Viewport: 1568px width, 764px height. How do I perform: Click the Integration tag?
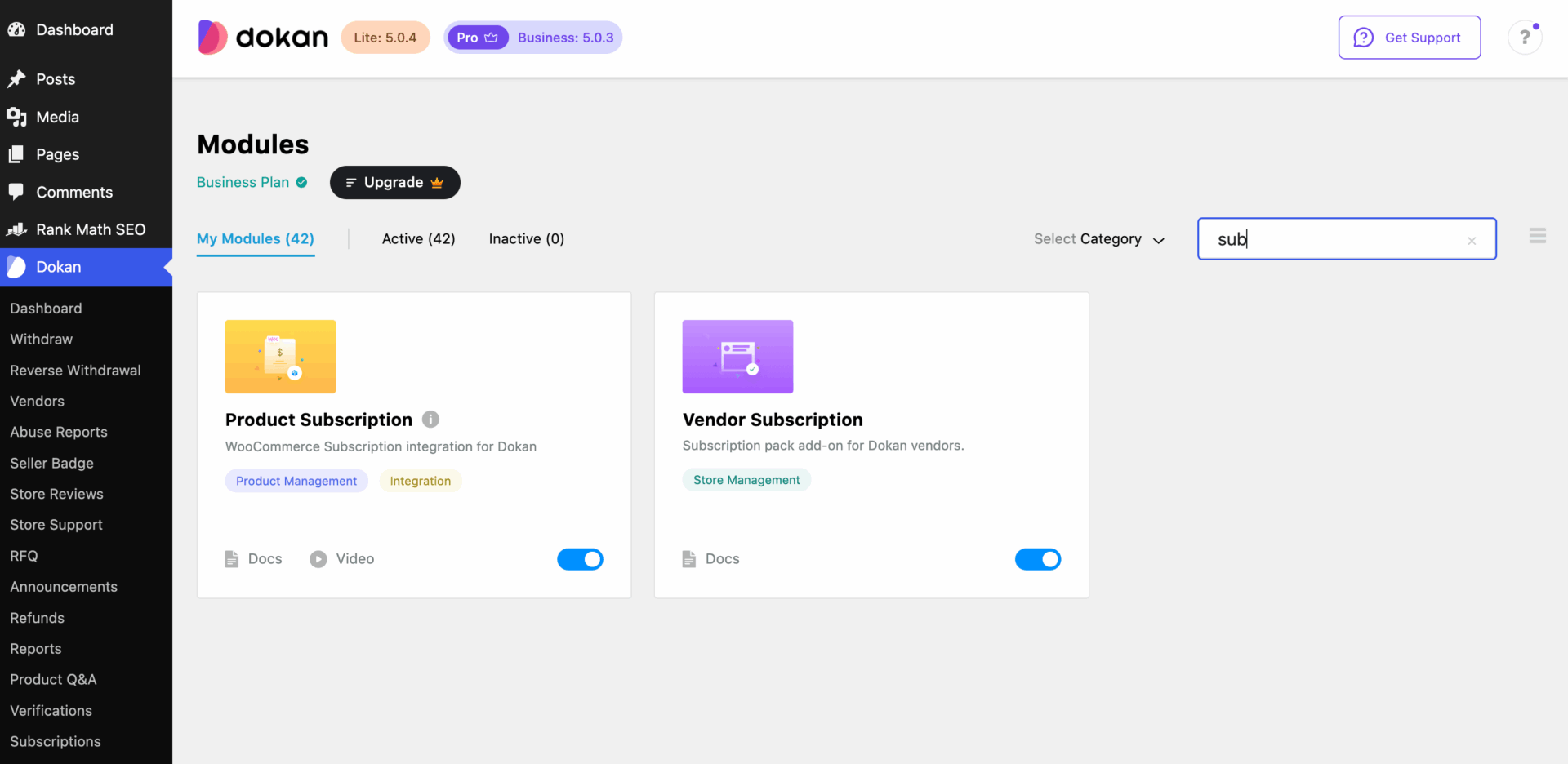click(421, 481)
